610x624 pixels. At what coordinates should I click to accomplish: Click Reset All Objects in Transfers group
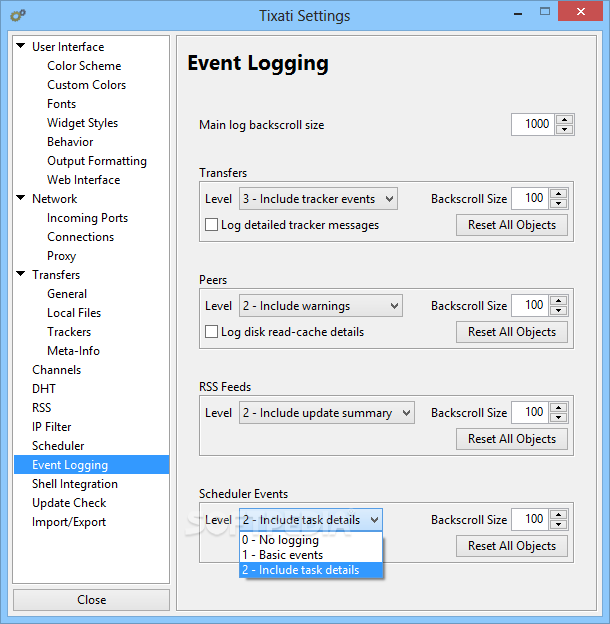pyautogui.click(x=512, y=225)
